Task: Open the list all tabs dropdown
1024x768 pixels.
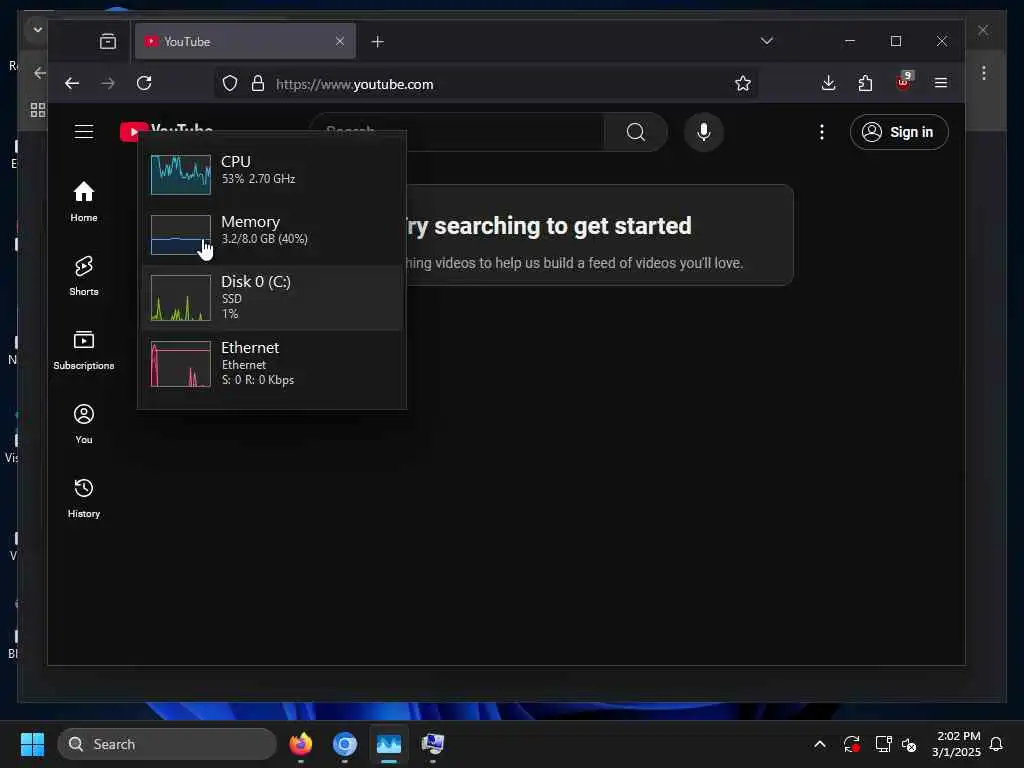Action: tap(767, 41)
